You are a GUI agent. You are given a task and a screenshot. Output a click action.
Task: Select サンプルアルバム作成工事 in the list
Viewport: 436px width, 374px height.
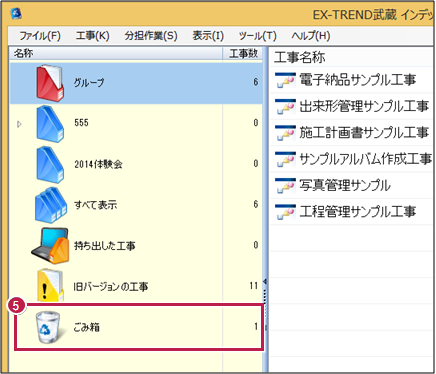tap(366, 159)
